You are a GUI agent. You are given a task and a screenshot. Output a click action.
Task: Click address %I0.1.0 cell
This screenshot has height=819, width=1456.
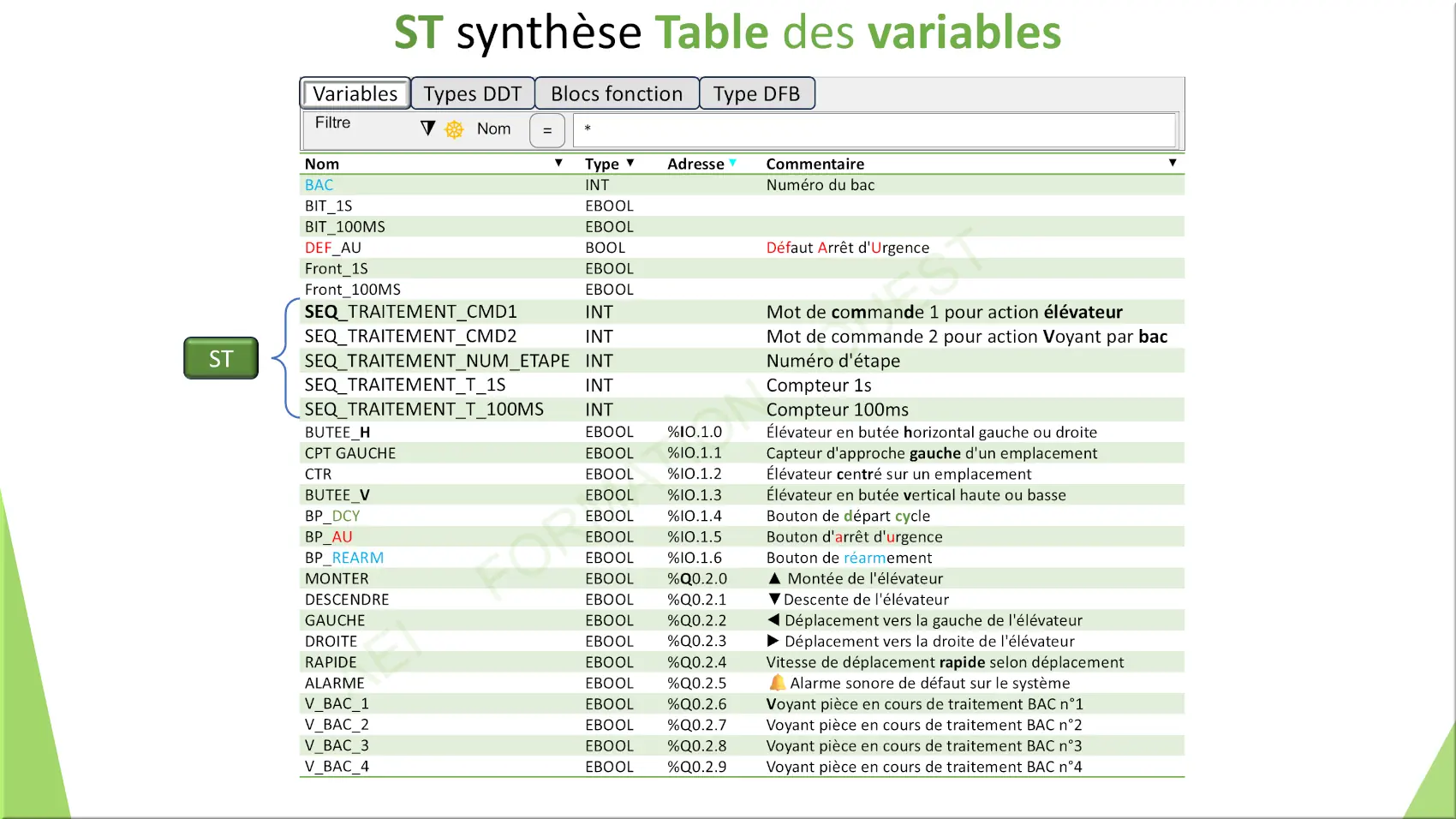(695, 433)
